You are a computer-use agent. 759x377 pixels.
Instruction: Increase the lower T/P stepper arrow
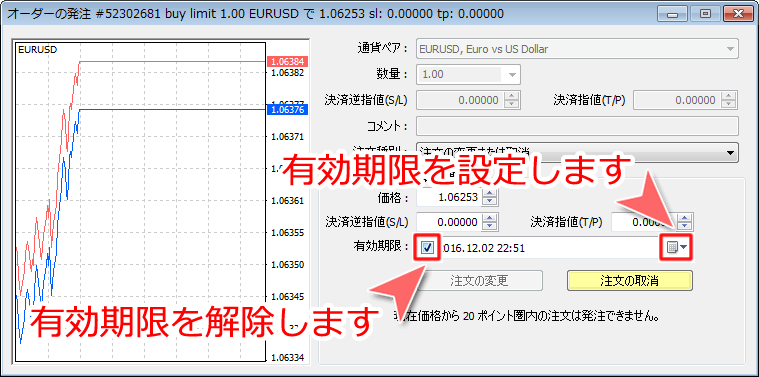point(684,218)
